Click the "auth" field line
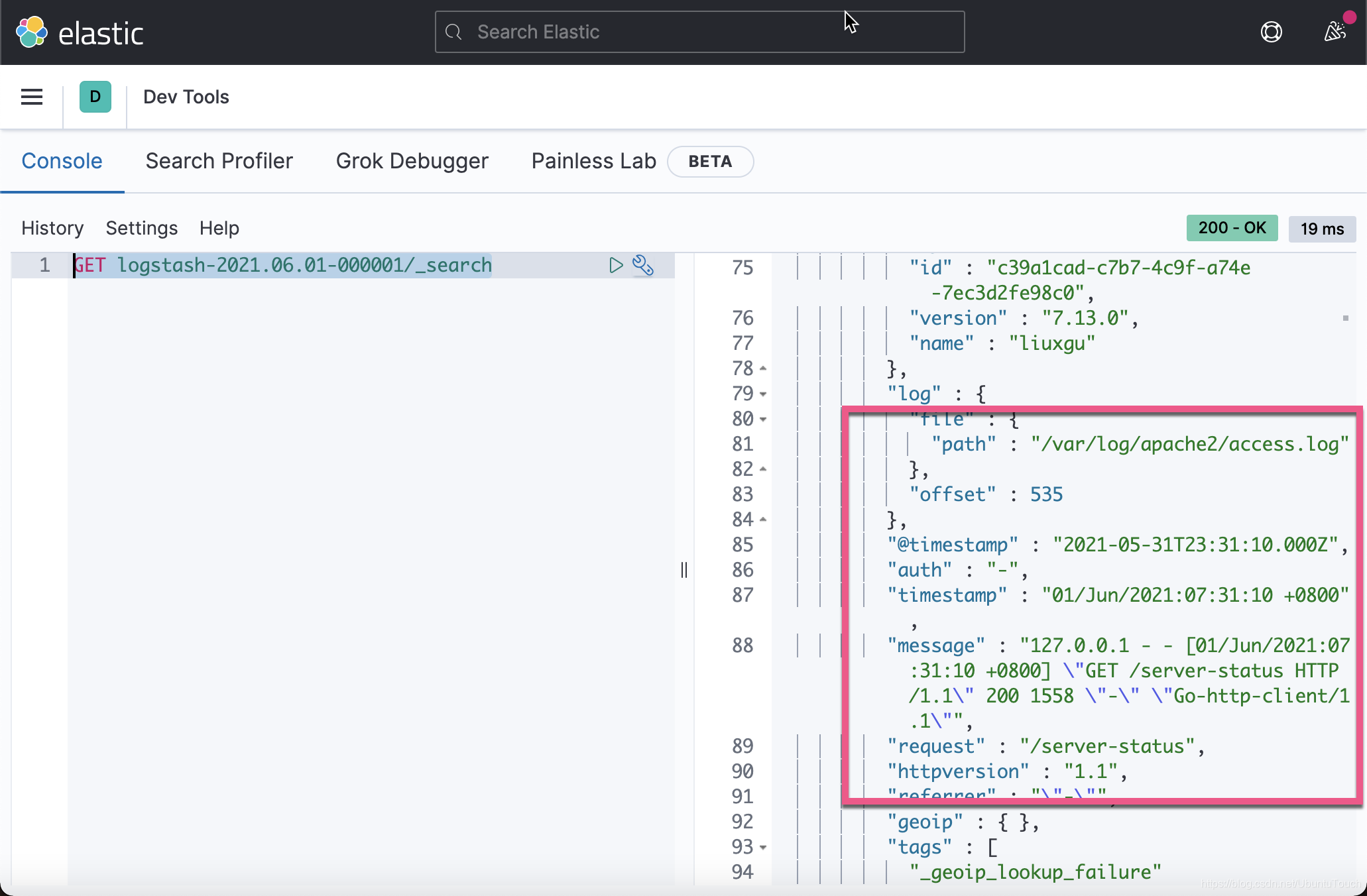Viewport: 1367px width, 896px height. pos(958,570)
